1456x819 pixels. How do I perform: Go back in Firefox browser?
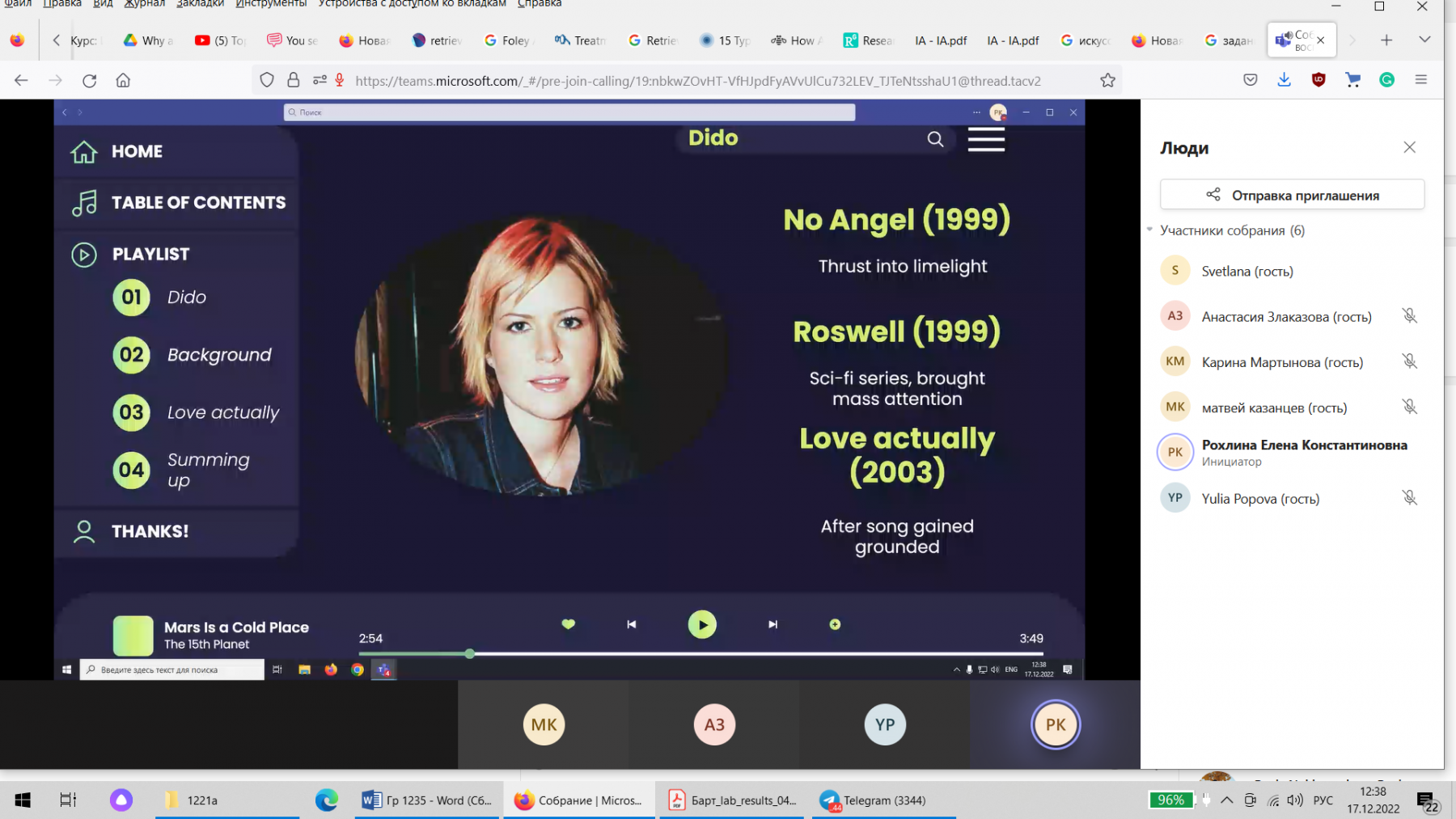21,80
